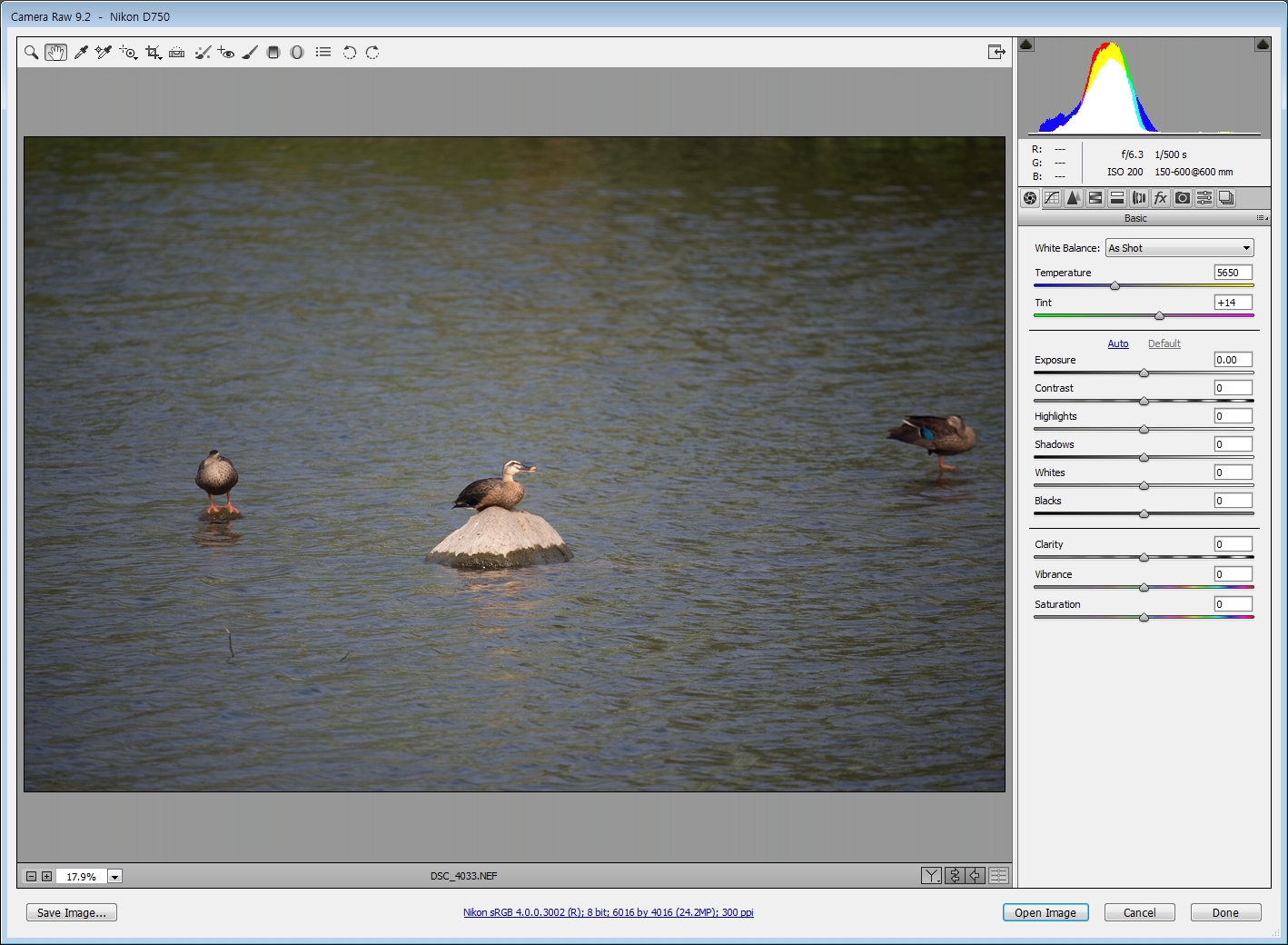Switch to the Tone Curve tab
The width and height of the screenshot is (1288, 945).
(1052, 198)
